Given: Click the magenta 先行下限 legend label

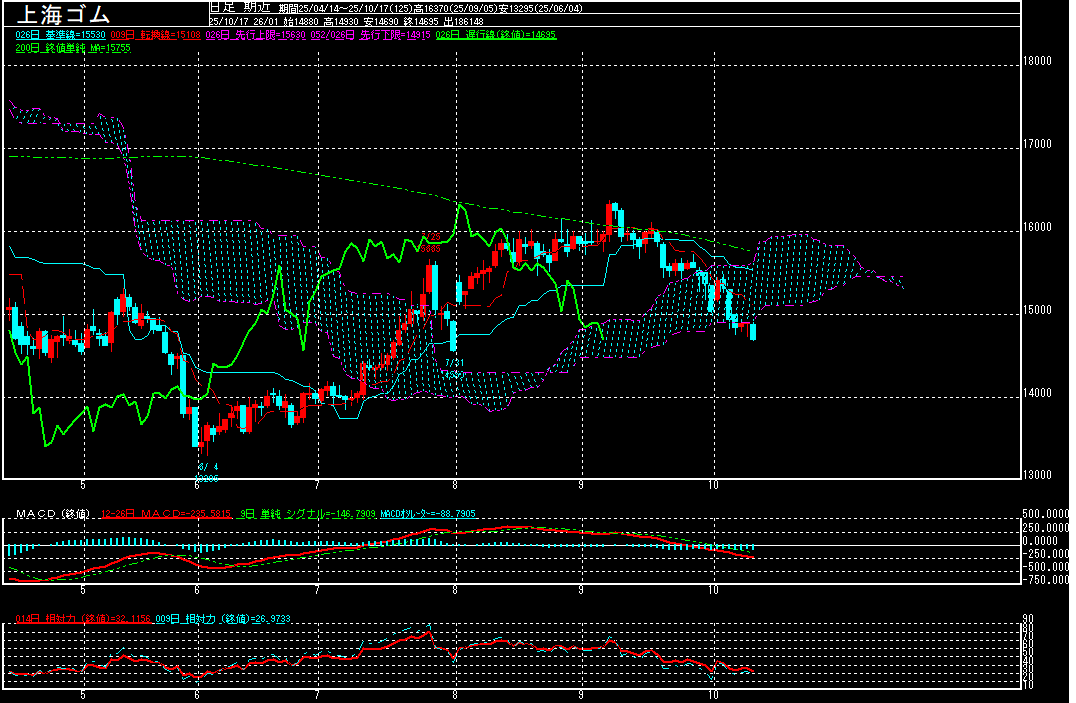Looking at the screenshot, I should tap(371, 34).
